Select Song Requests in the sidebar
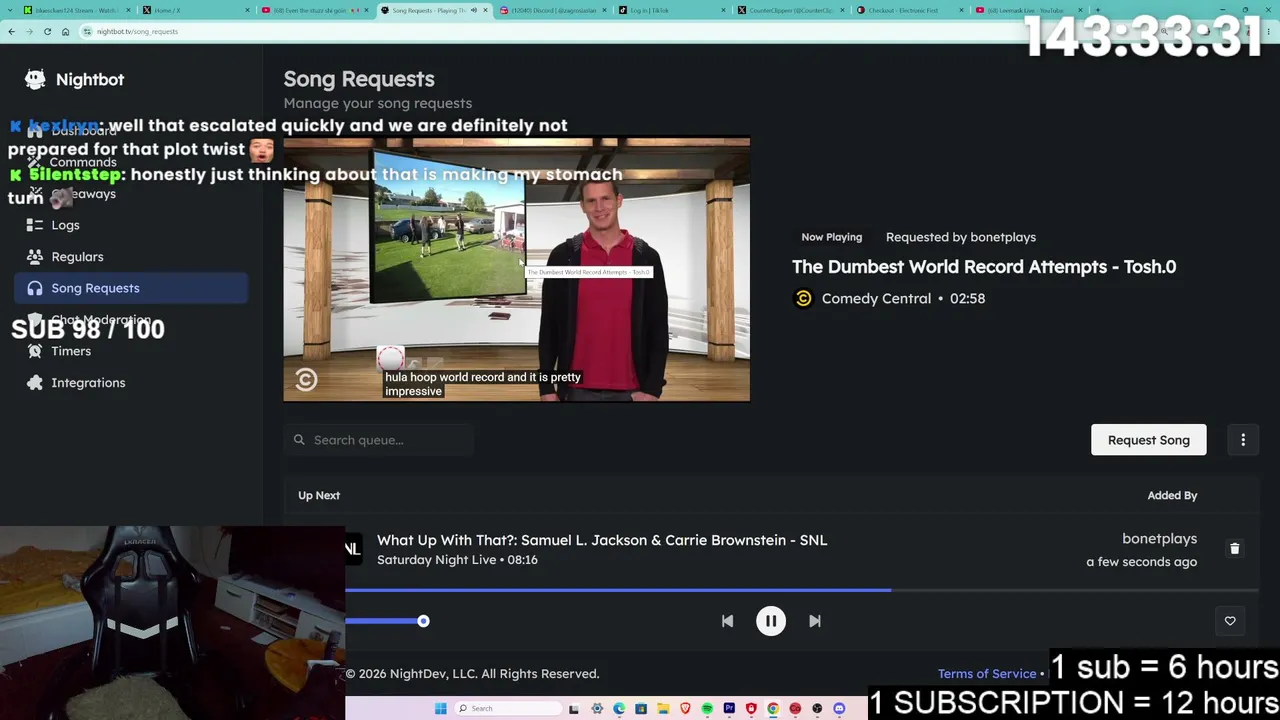The width and height of the screenshot is (1280, 720). [x=131, y=288]
